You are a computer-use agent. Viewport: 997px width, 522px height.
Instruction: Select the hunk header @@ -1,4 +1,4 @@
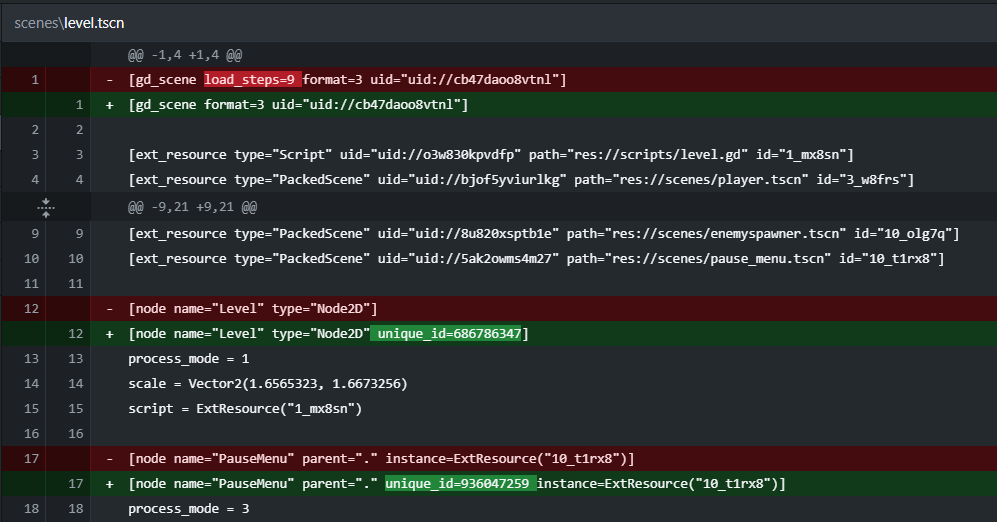point(185,55)
